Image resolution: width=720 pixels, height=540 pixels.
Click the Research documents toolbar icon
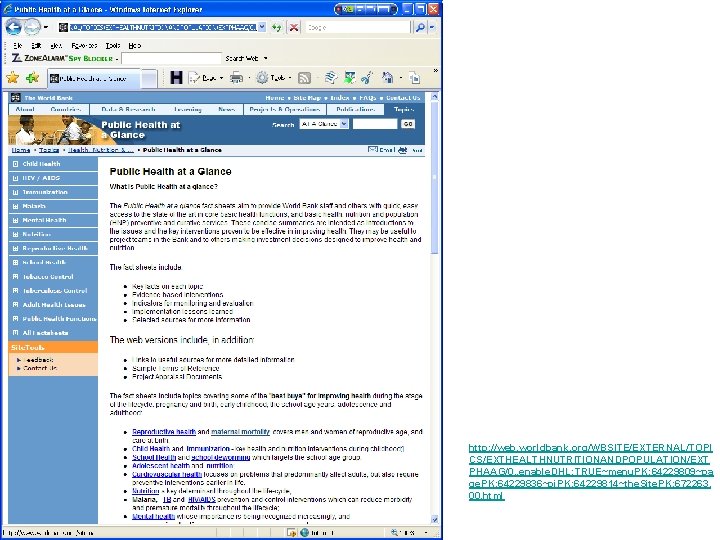click(330, 78)
